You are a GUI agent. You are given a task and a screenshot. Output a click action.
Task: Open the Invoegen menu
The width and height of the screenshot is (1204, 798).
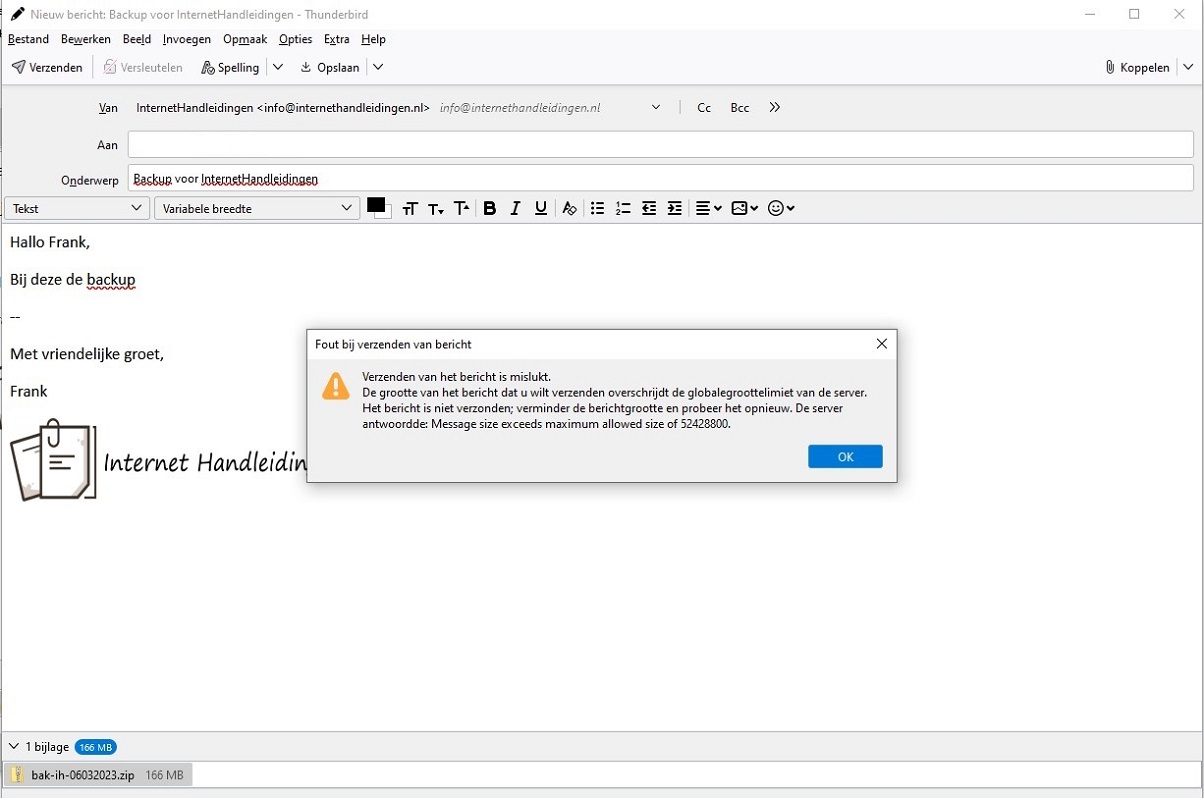pos(187,39)
